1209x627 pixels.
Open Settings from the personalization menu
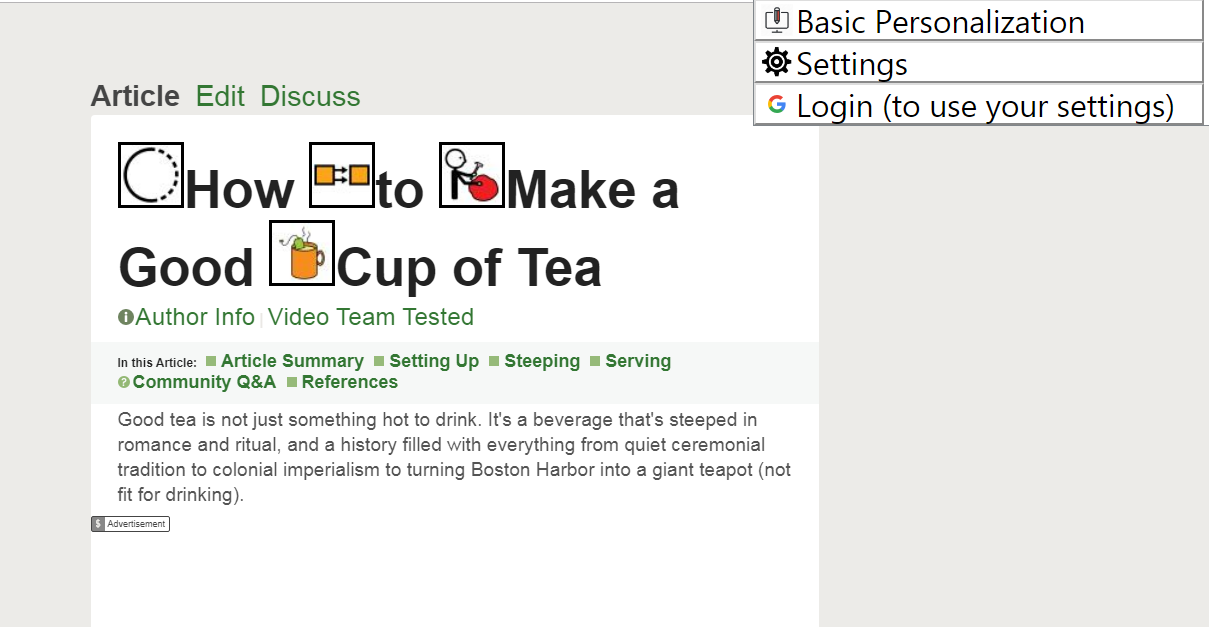pyautogui.click(x=852, y=64)
